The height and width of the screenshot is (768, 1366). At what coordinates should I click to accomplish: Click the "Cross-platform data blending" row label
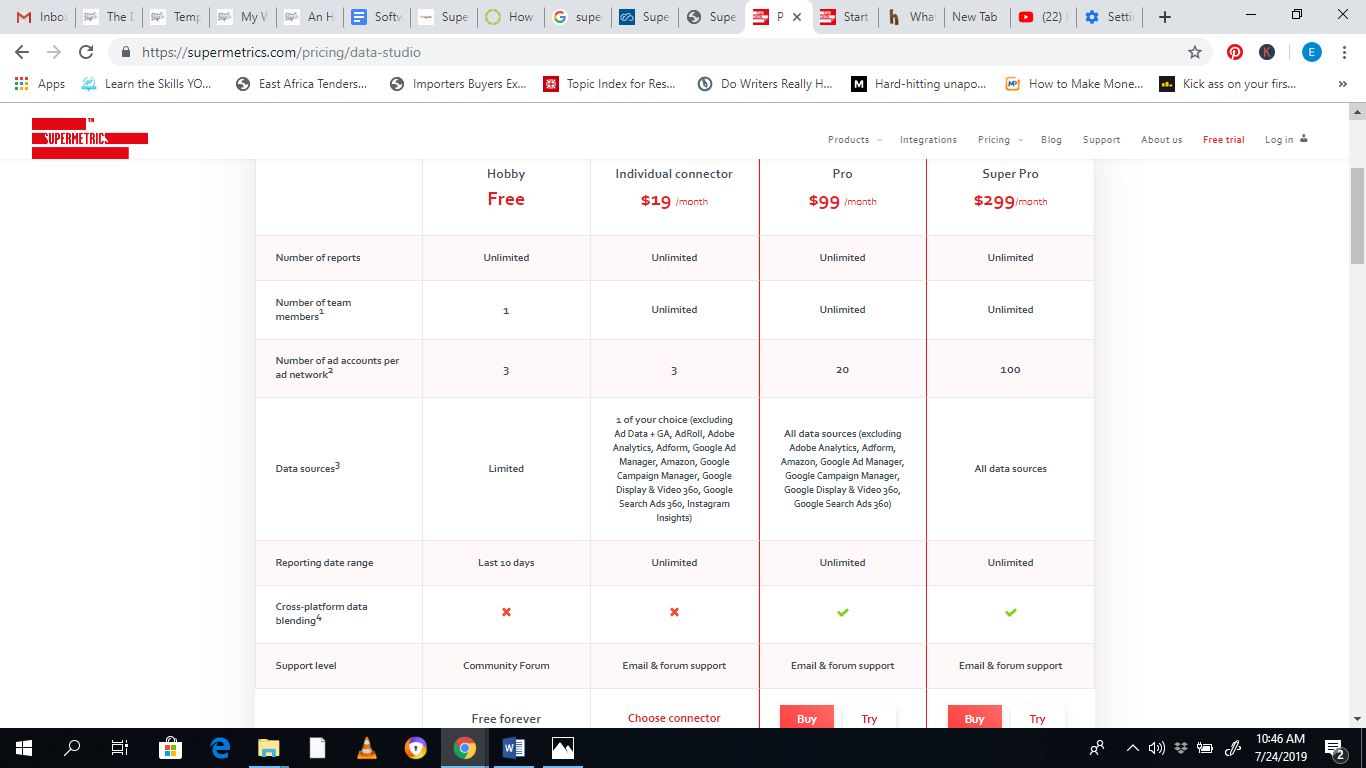click(322, 614)
